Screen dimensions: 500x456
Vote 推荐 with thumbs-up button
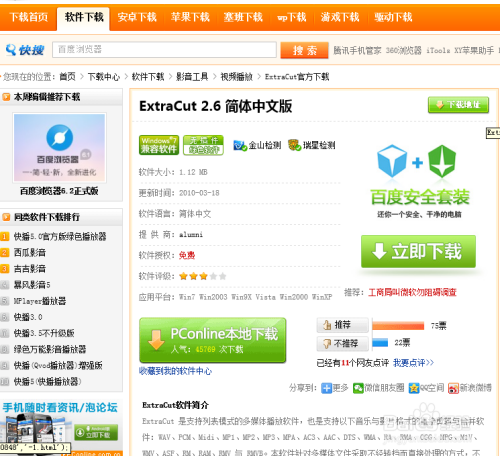click(343, 325)
